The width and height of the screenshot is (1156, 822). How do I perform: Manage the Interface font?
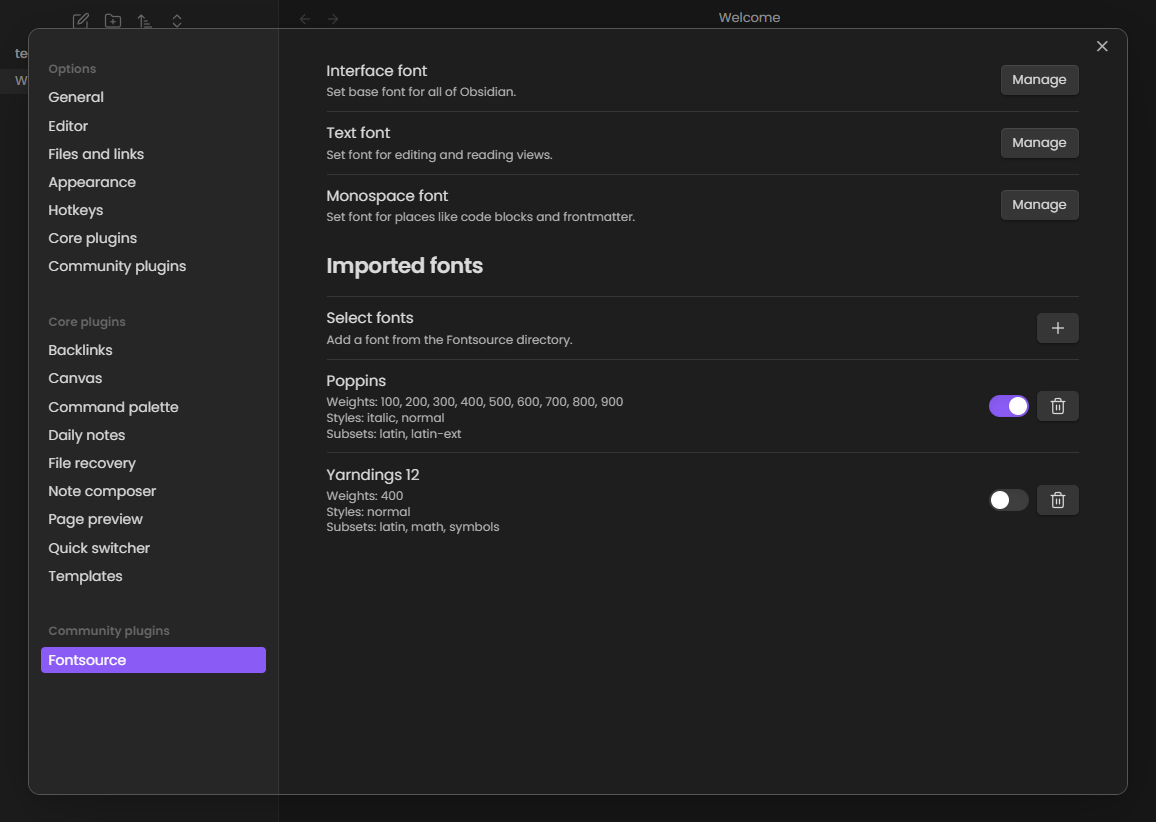tap(1039, 80)
